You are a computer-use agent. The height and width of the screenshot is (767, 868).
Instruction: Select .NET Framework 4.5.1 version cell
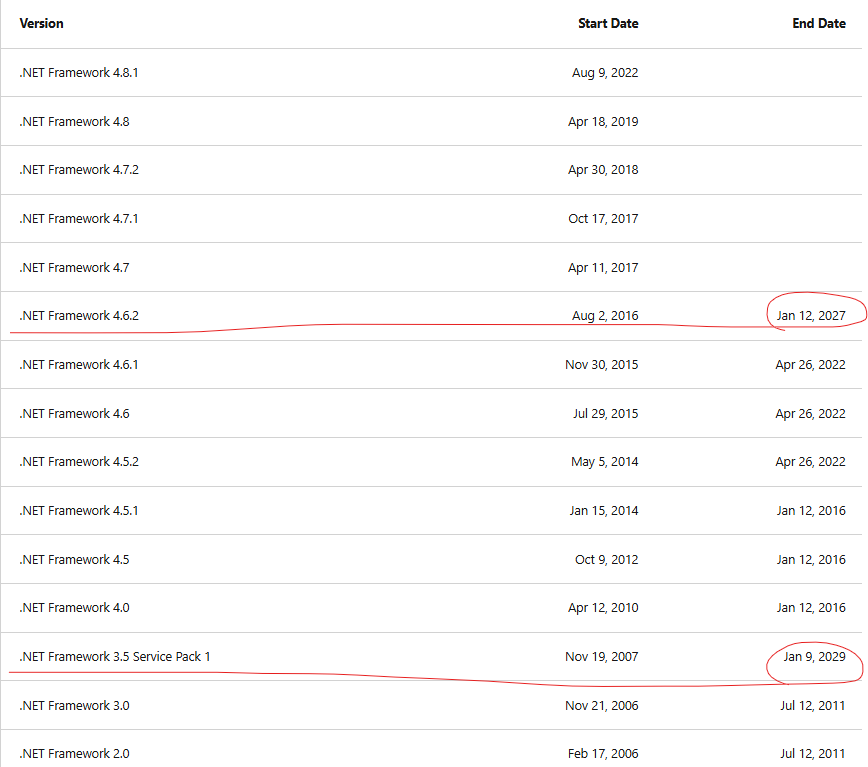point(79,510)
